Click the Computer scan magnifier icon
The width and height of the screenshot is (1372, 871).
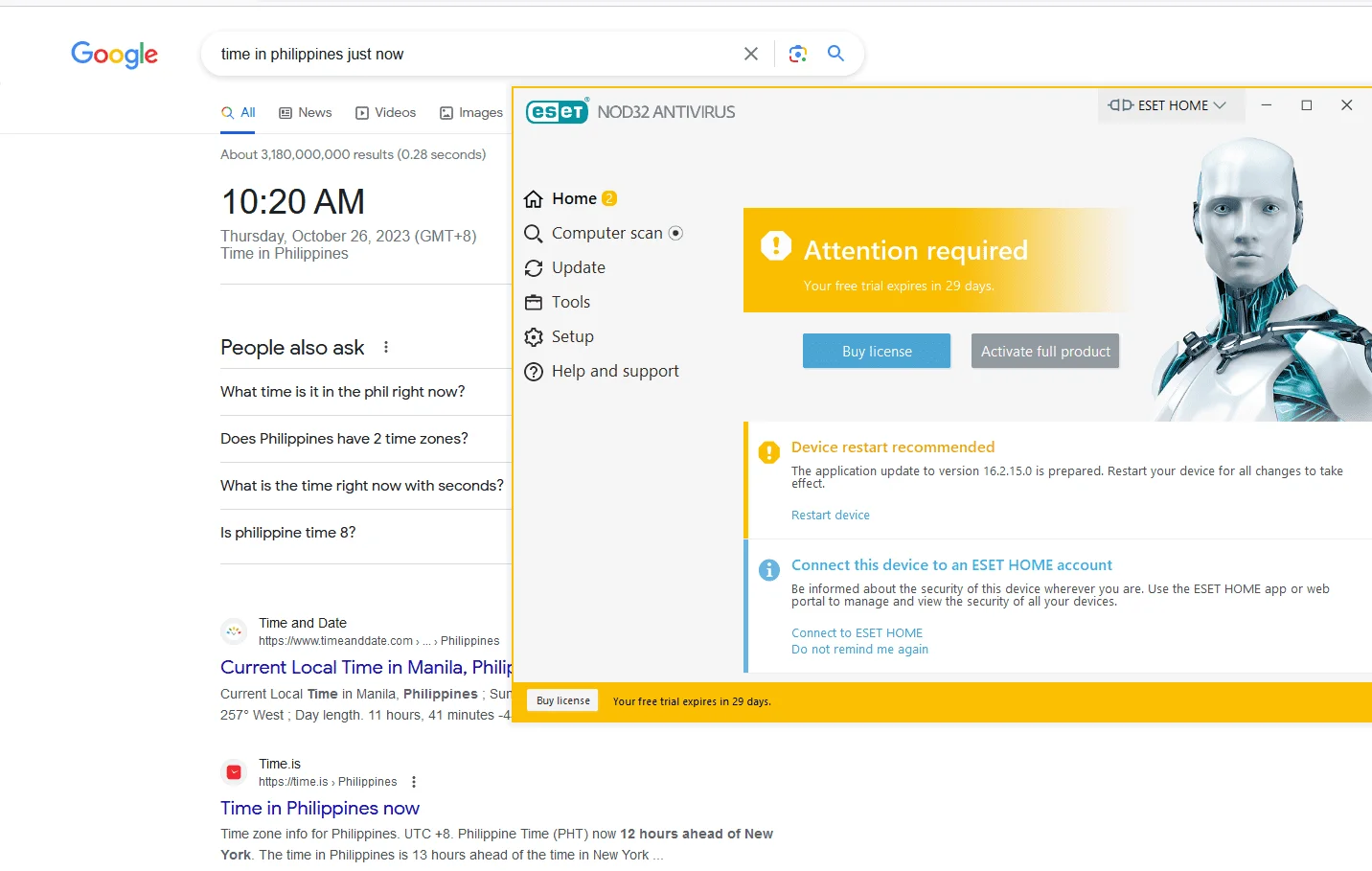coord(534,234)
